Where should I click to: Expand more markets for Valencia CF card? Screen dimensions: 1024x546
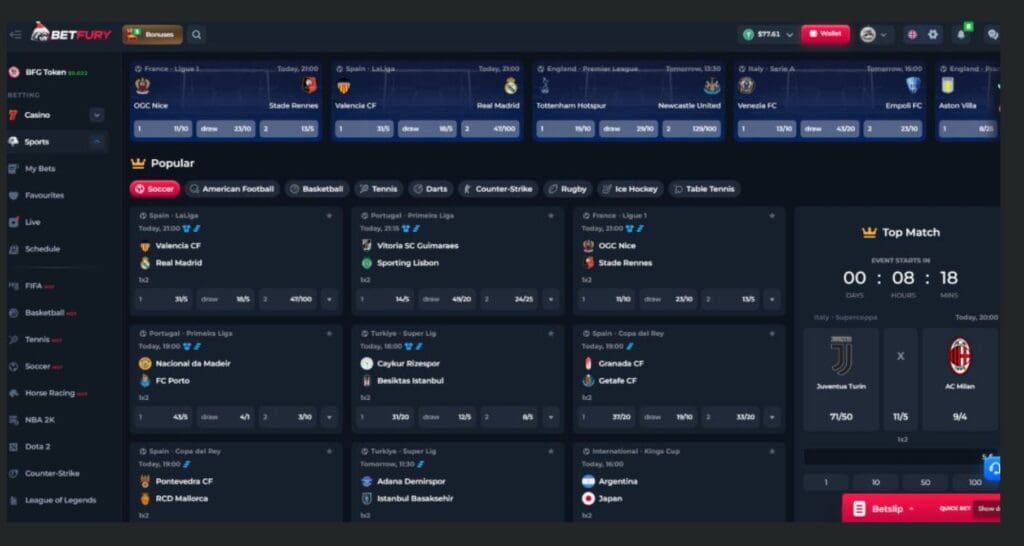329,299
